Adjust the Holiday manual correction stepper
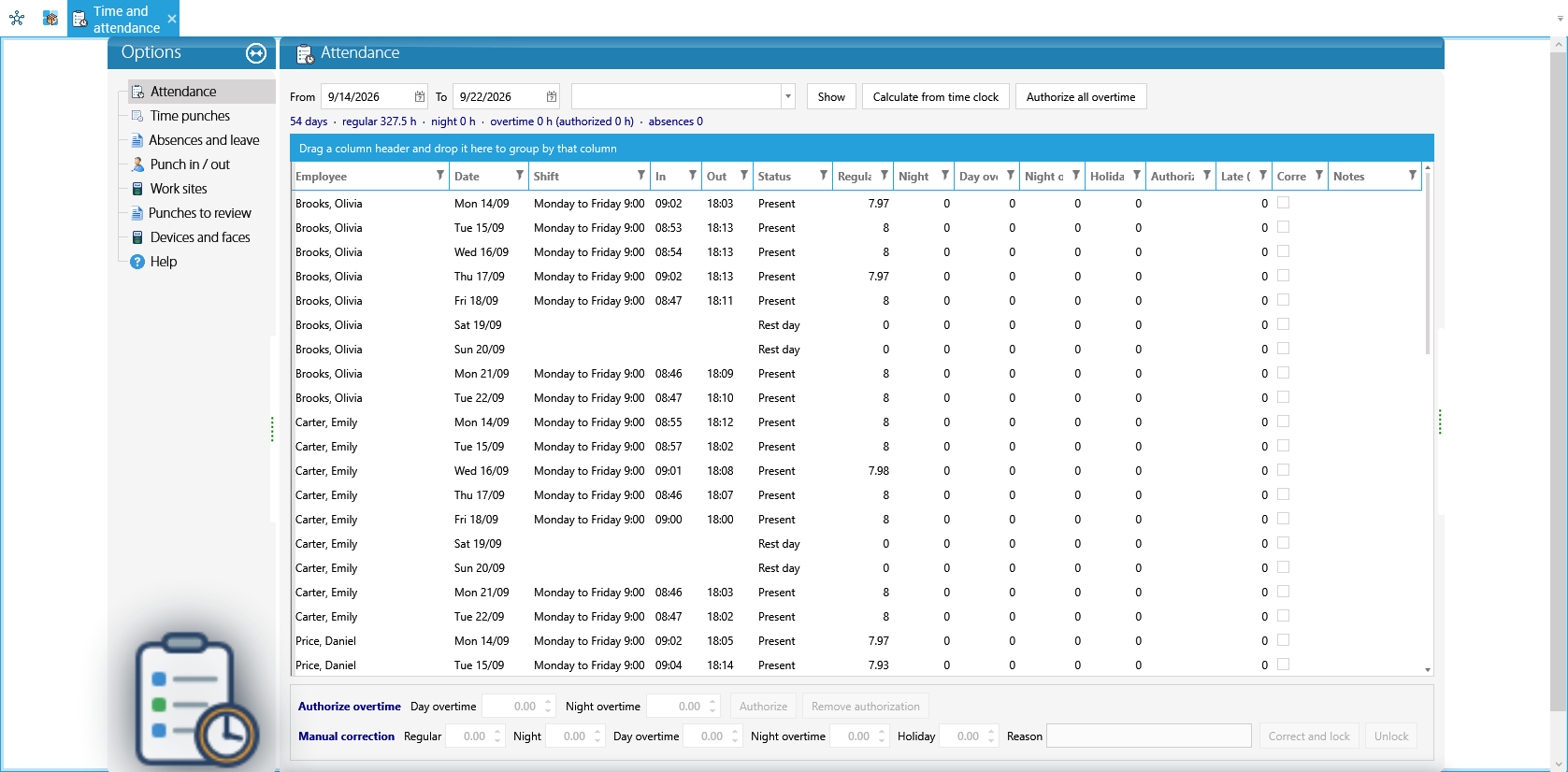The image size is (1568, 772). [x=992, y=736]
